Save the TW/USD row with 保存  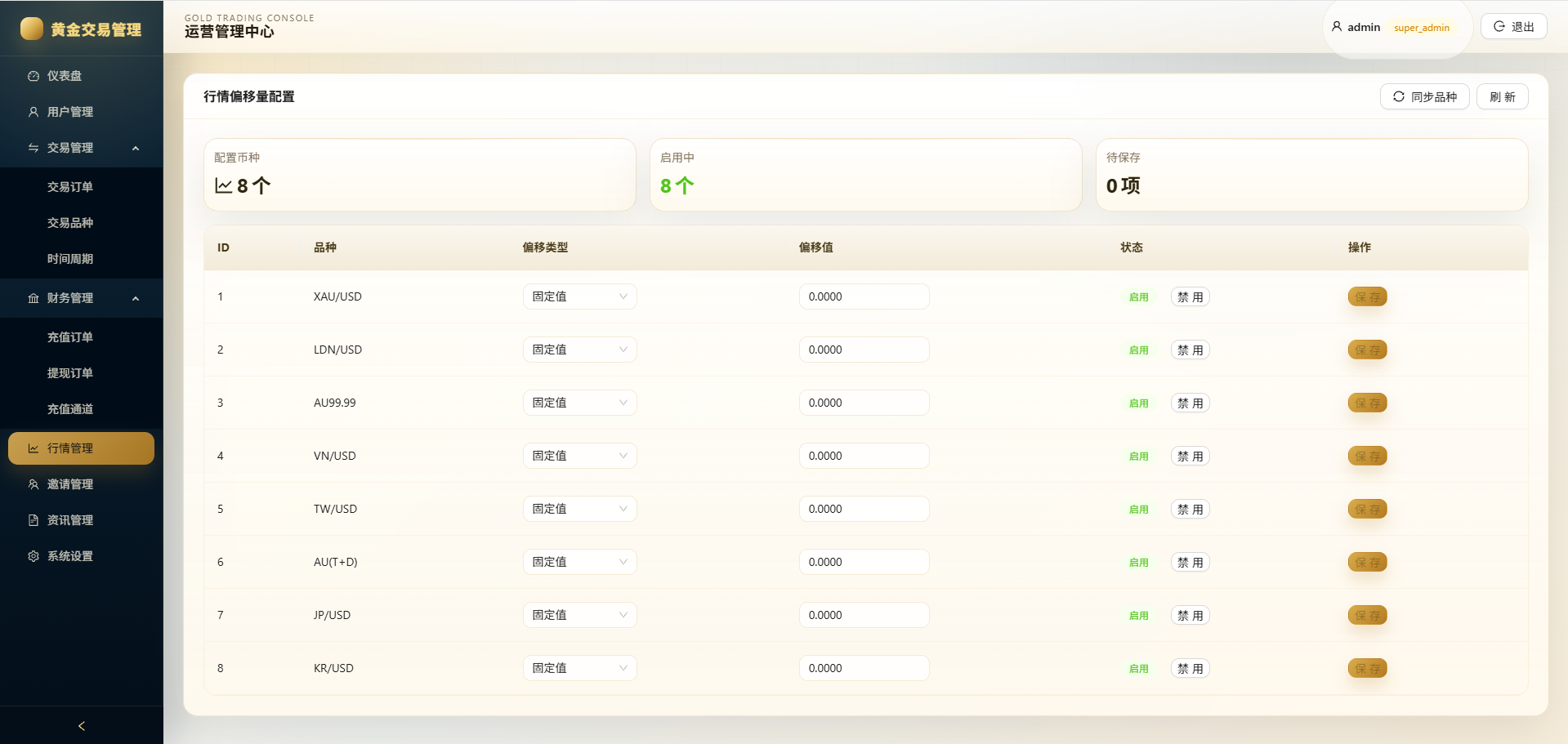click(x=1368, y=509)
